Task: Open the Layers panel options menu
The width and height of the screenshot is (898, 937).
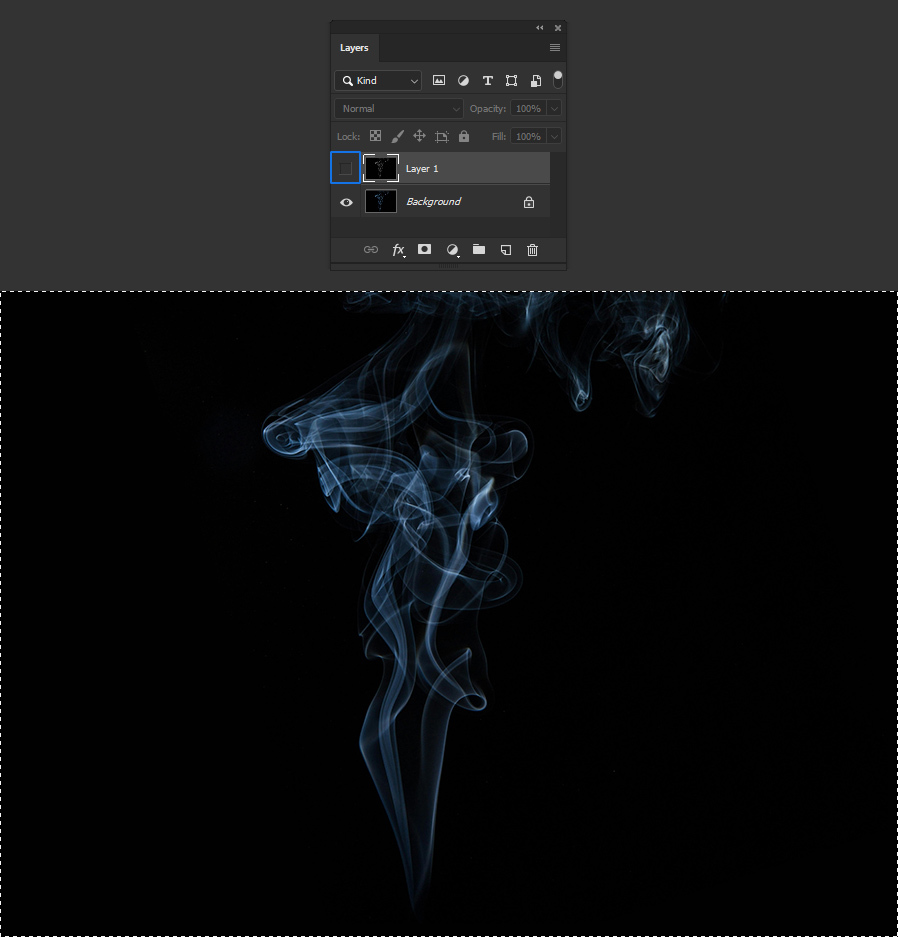Action: (554, 47)
